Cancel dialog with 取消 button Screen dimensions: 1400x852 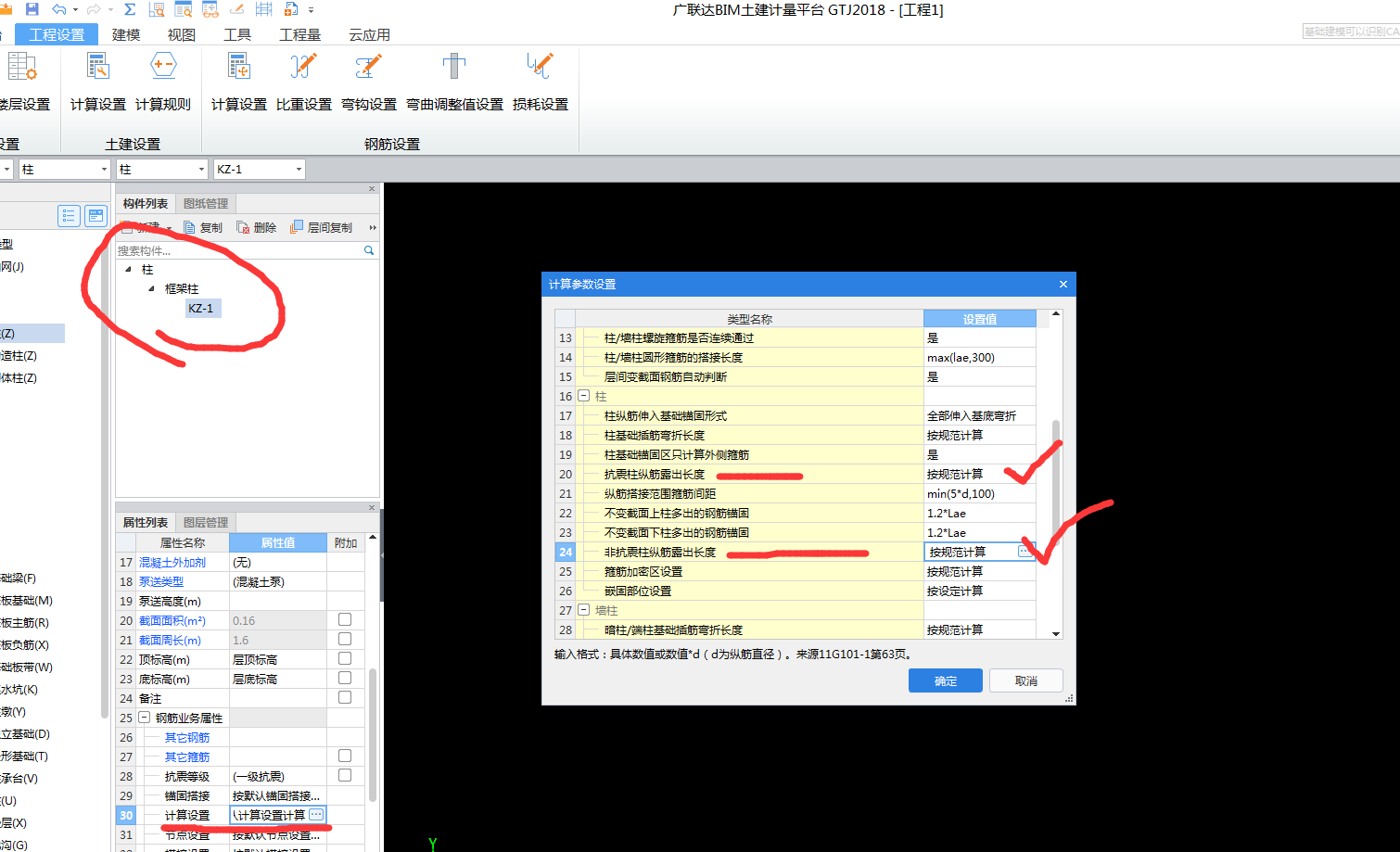(1026, 680)
